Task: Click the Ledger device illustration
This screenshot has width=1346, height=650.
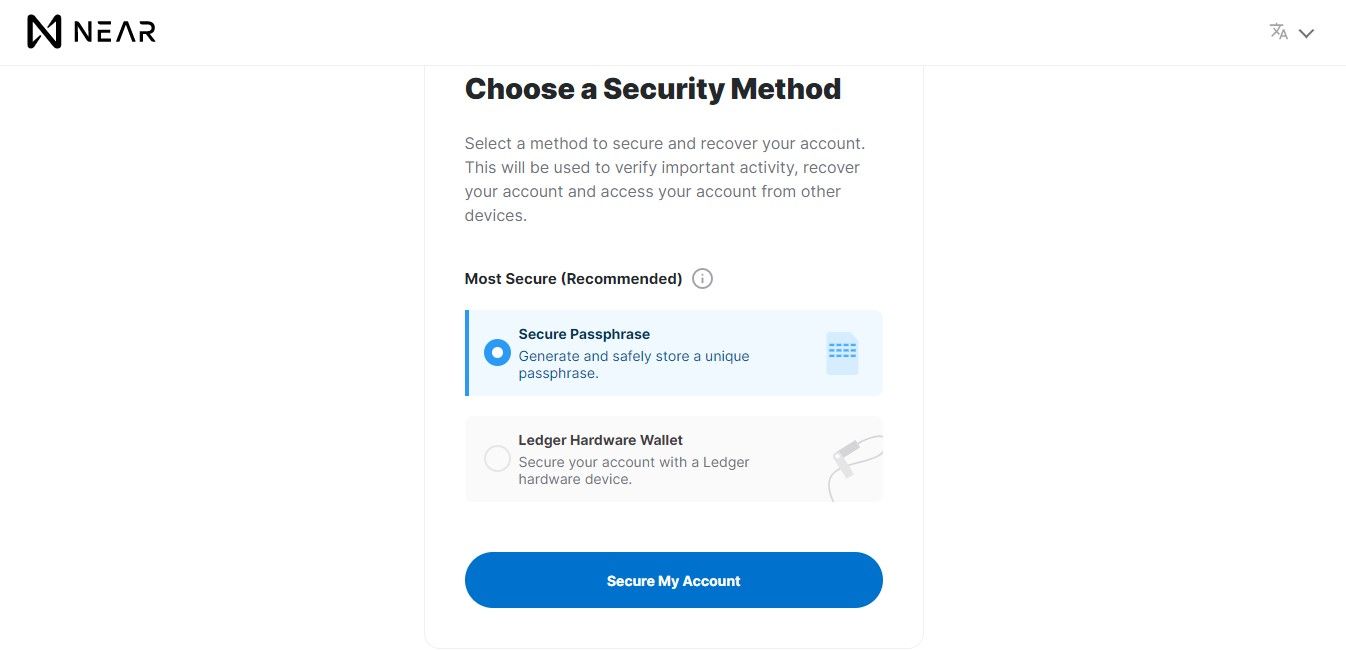Action: [x=855, y=467]
